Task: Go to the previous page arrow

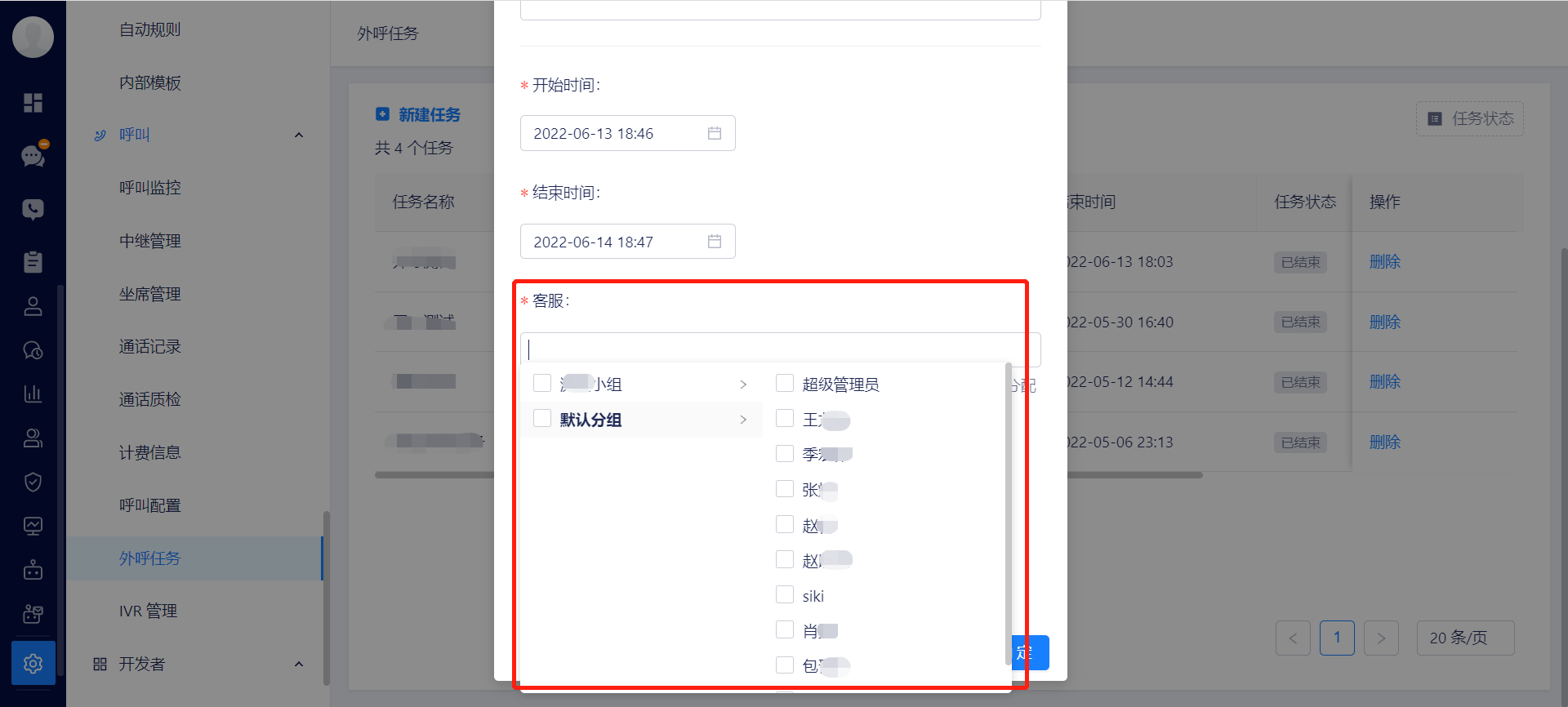Action: 1293,638
